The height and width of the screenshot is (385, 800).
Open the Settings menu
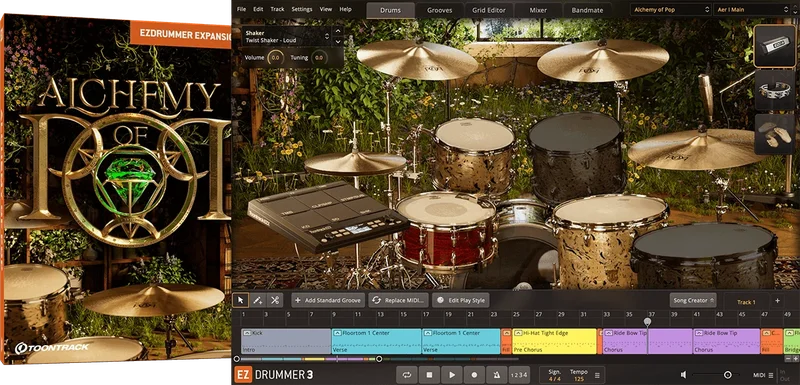coord(302,9)
